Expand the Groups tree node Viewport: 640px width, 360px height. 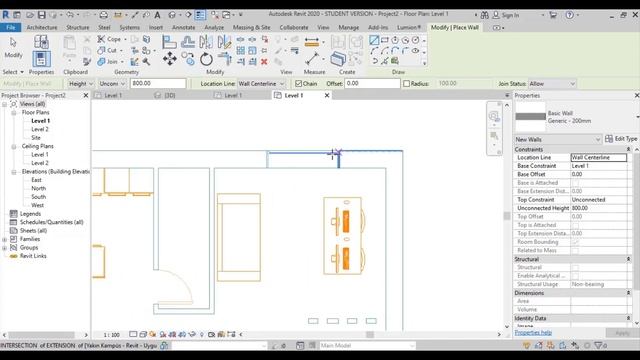pyautogui.click(x=4, y=248)
